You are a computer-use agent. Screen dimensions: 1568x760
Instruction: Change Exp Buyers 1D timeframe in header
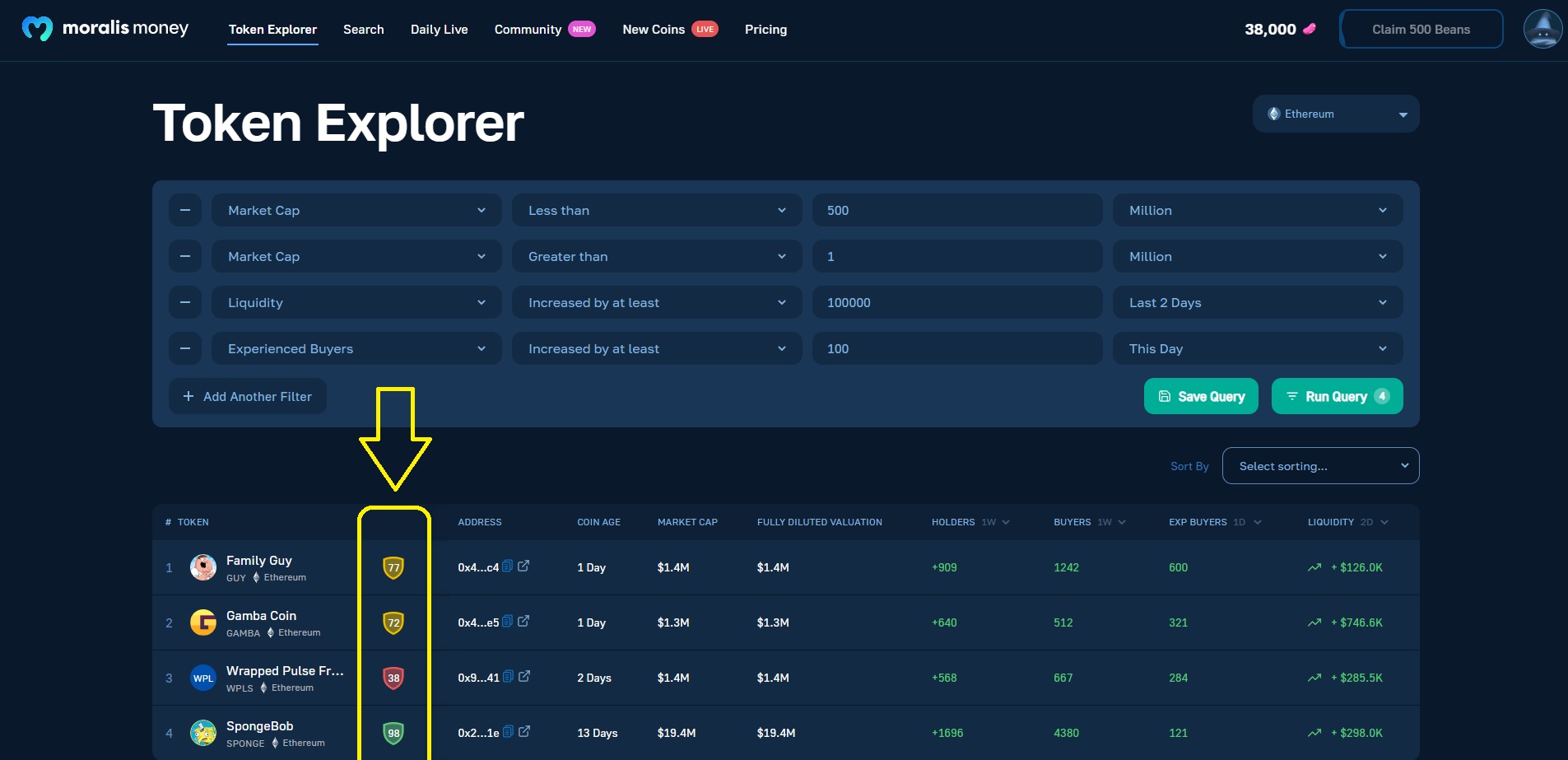coord(1247,522)
